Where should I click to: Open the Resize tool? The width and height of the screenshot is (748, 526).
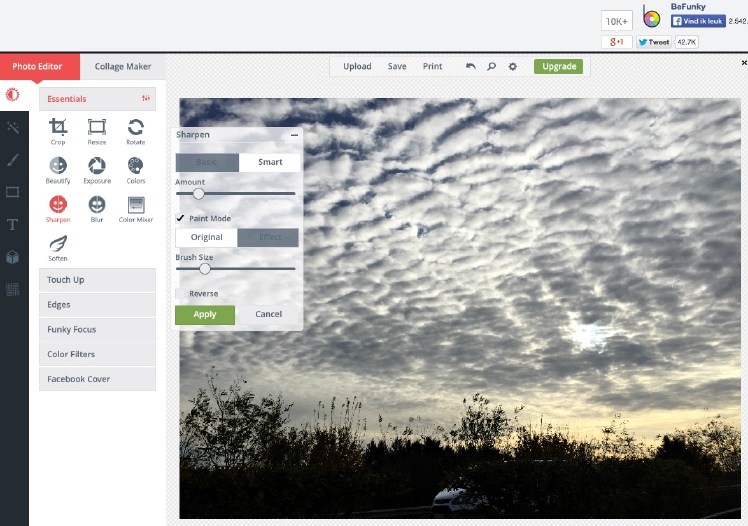(x=97, y=131)
